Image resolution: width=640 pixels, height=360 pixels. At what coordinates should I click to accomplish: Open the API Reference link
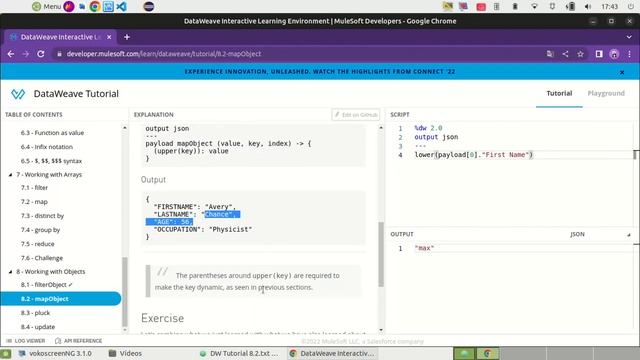click(78, 341)
